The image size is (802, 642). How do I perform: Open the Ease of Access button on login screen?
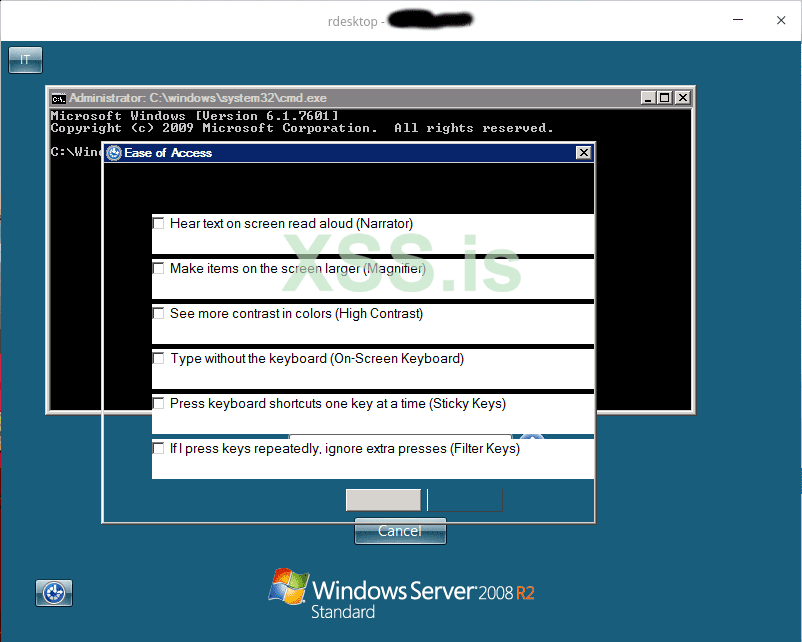54,593
